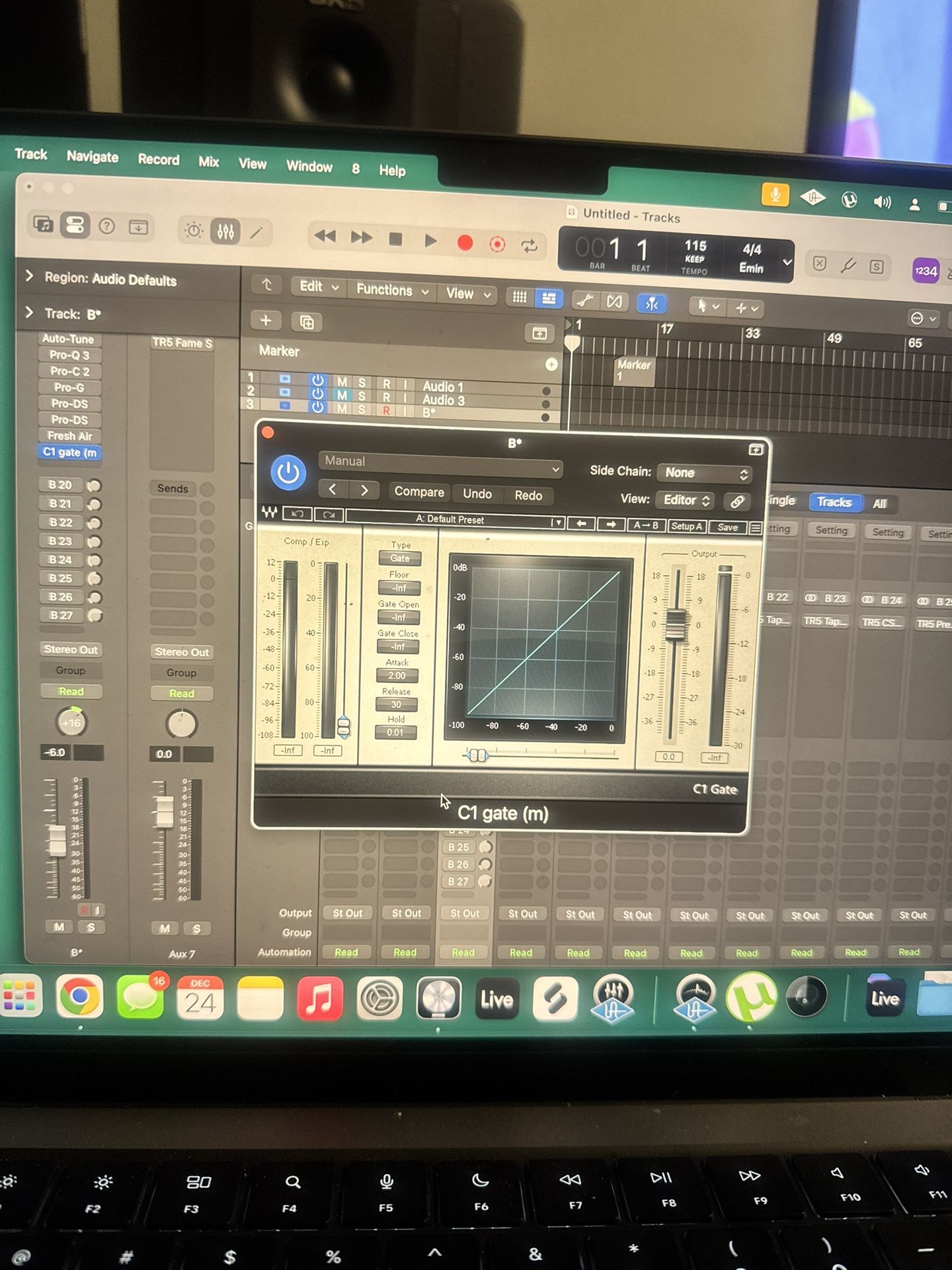Add a new track with plus button

[x=266, y=321]
